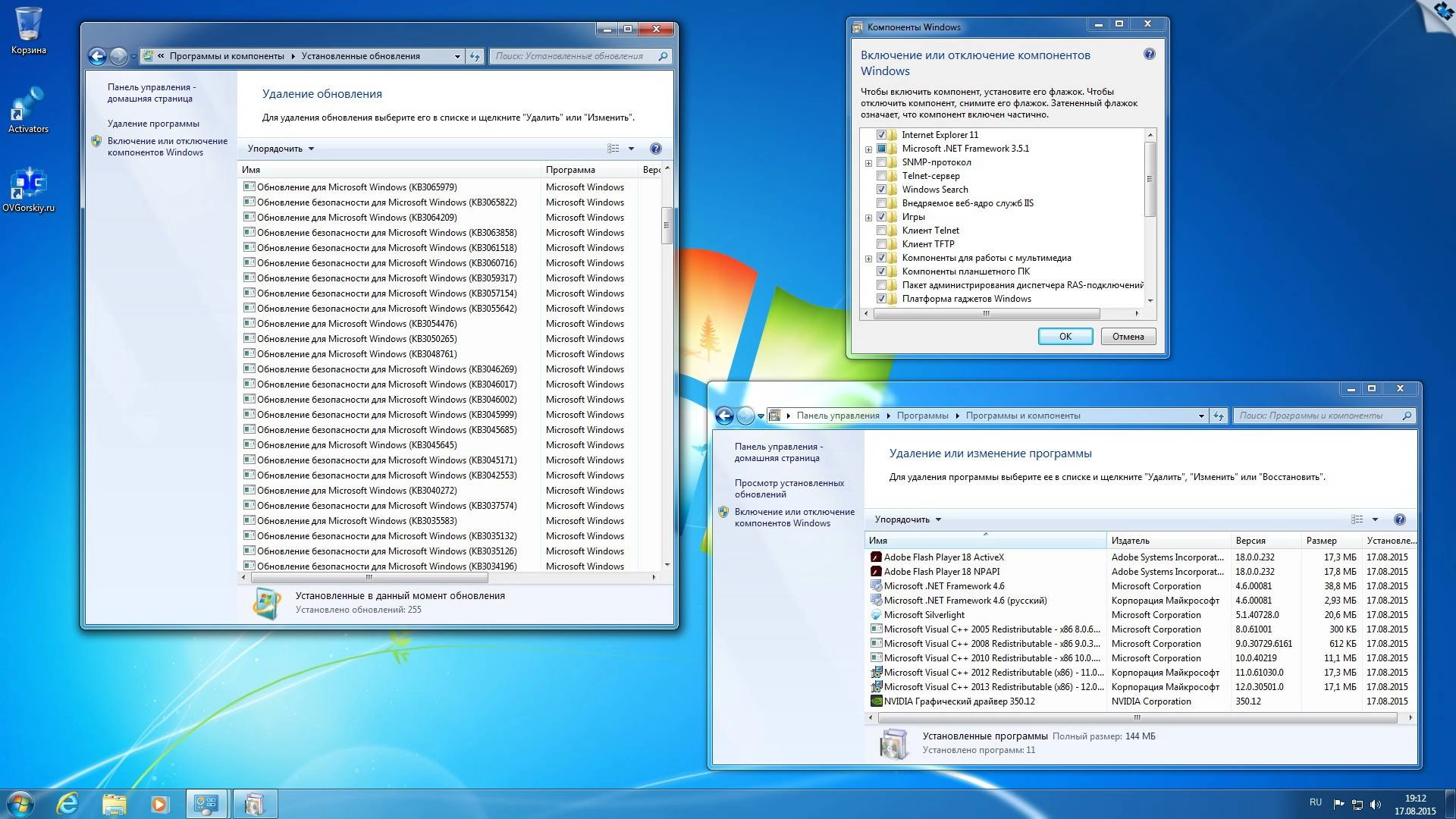
Task: Click the change view icon above the programs list
Action: click(x=1357, y=519)
